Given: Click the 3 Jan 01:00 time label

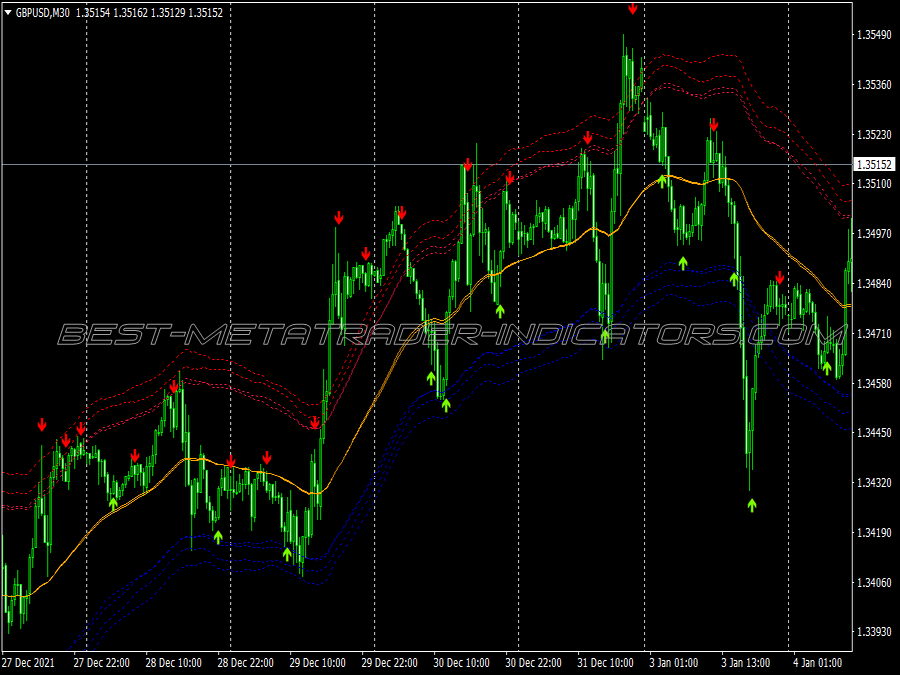Looking at the screenshot, I should click(x=674, y=662).
